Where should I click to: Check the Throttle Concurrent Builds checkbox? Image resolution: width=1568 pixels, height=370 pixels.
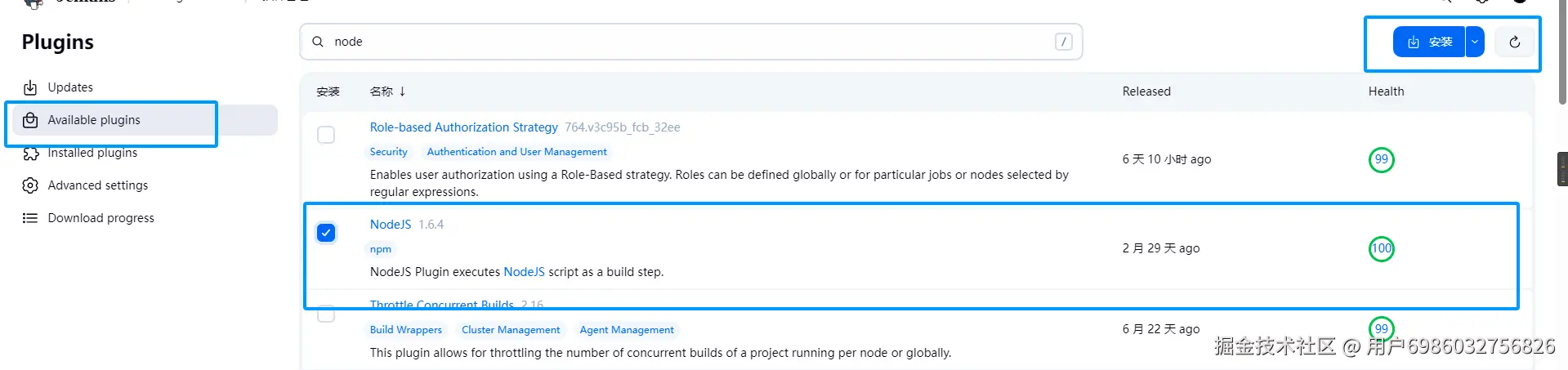coord(326,314)
